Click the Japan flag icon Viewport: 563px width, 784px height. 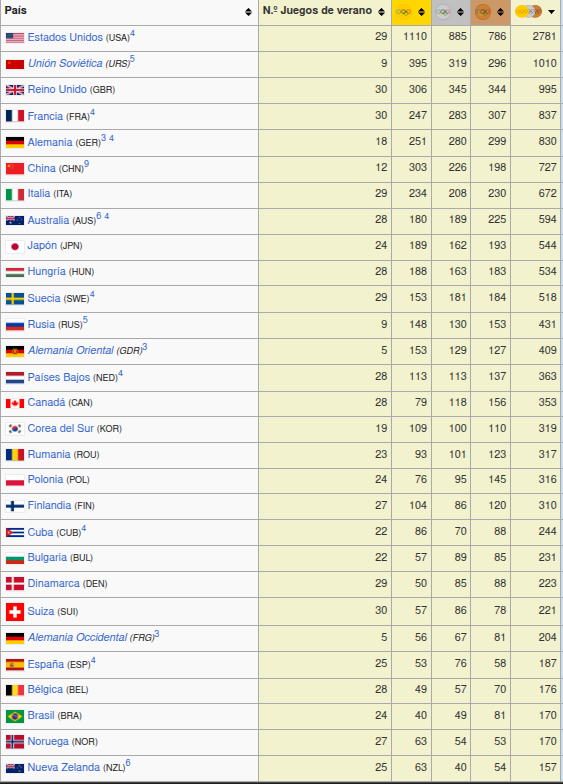15,246
